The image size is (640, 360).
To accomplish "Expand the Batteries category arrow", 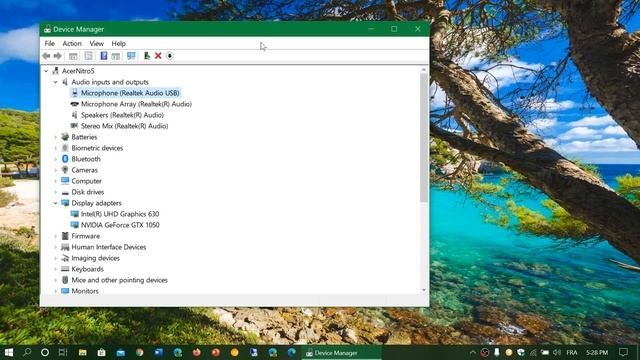I will [x=56, y=137].
